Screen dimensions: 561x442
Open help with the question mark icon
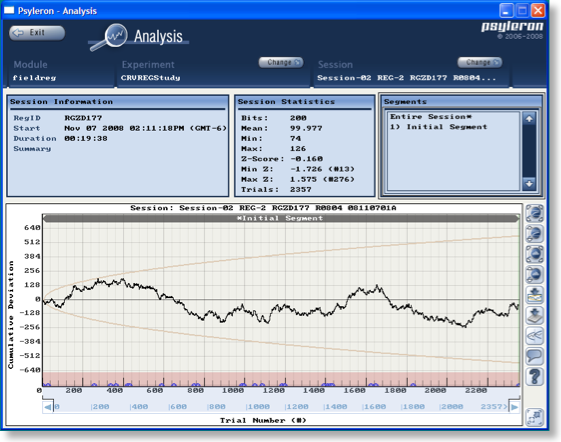pyautogui.click(x=535, y=377)
